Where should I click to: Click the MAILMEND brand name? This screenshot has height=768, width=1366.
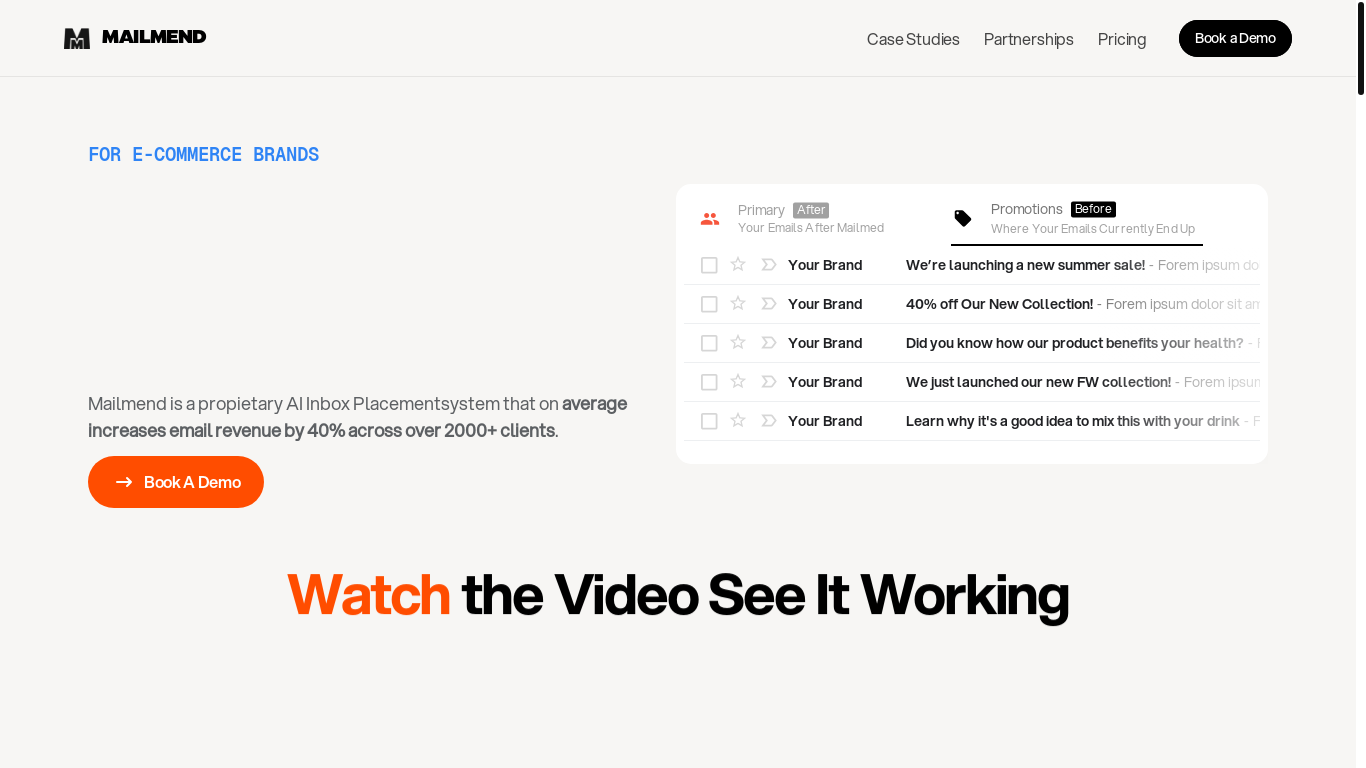pyautogui.click(x=154, y=37)
